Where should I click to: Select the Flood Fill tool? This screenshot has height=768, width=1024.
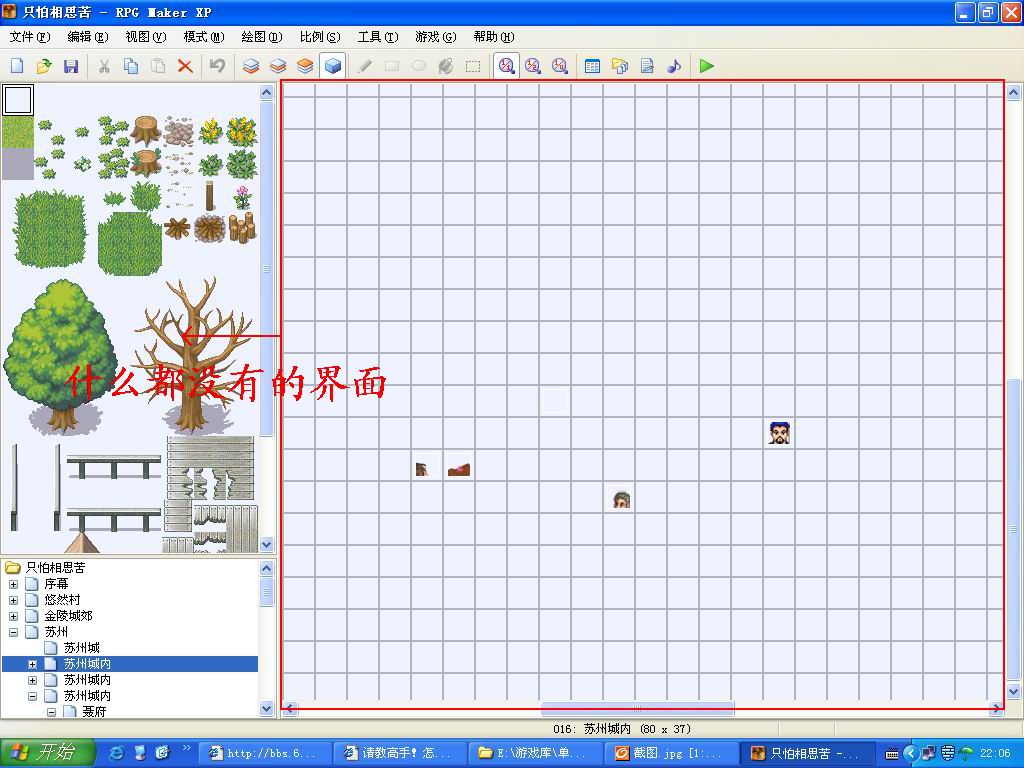[446, 66]
